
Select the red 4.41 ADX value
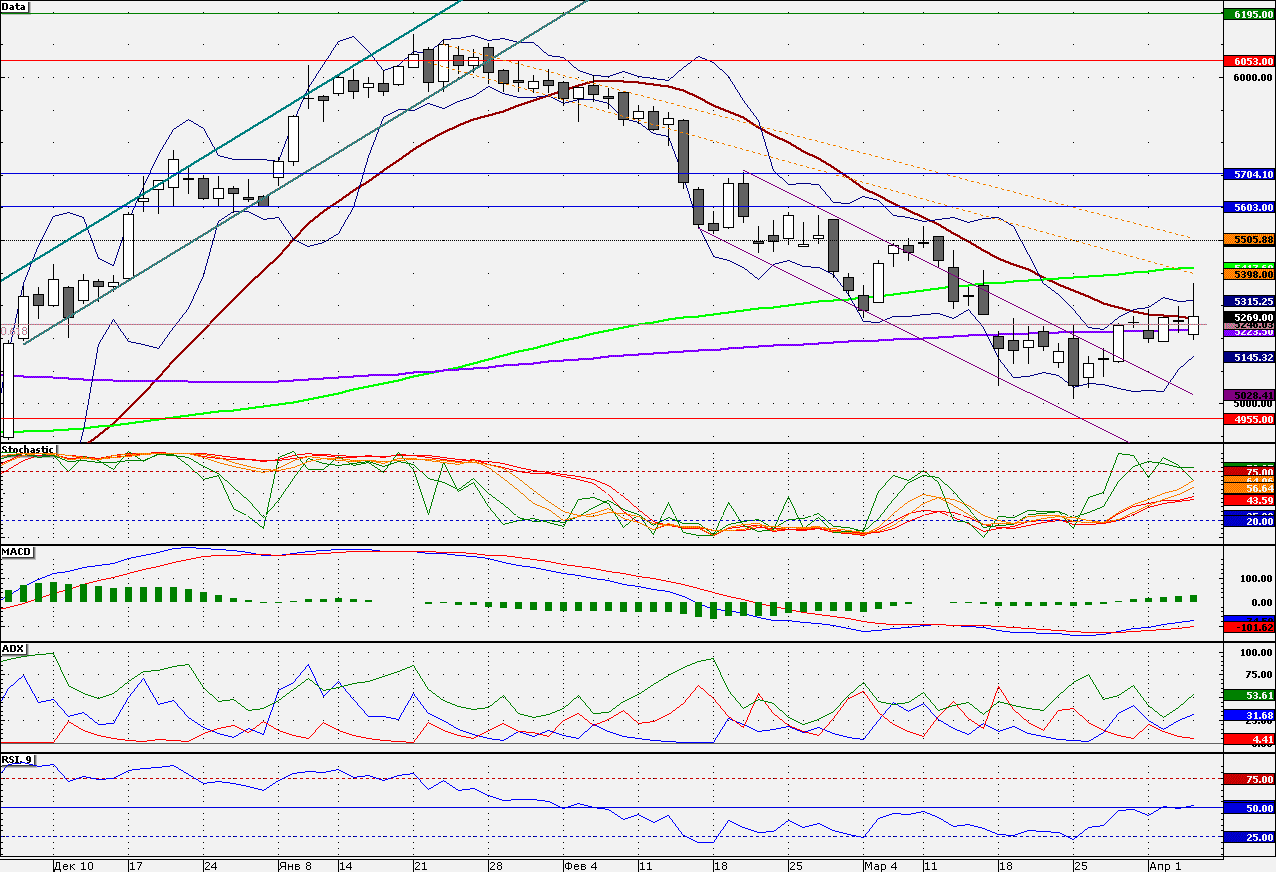coord(1248,739)
